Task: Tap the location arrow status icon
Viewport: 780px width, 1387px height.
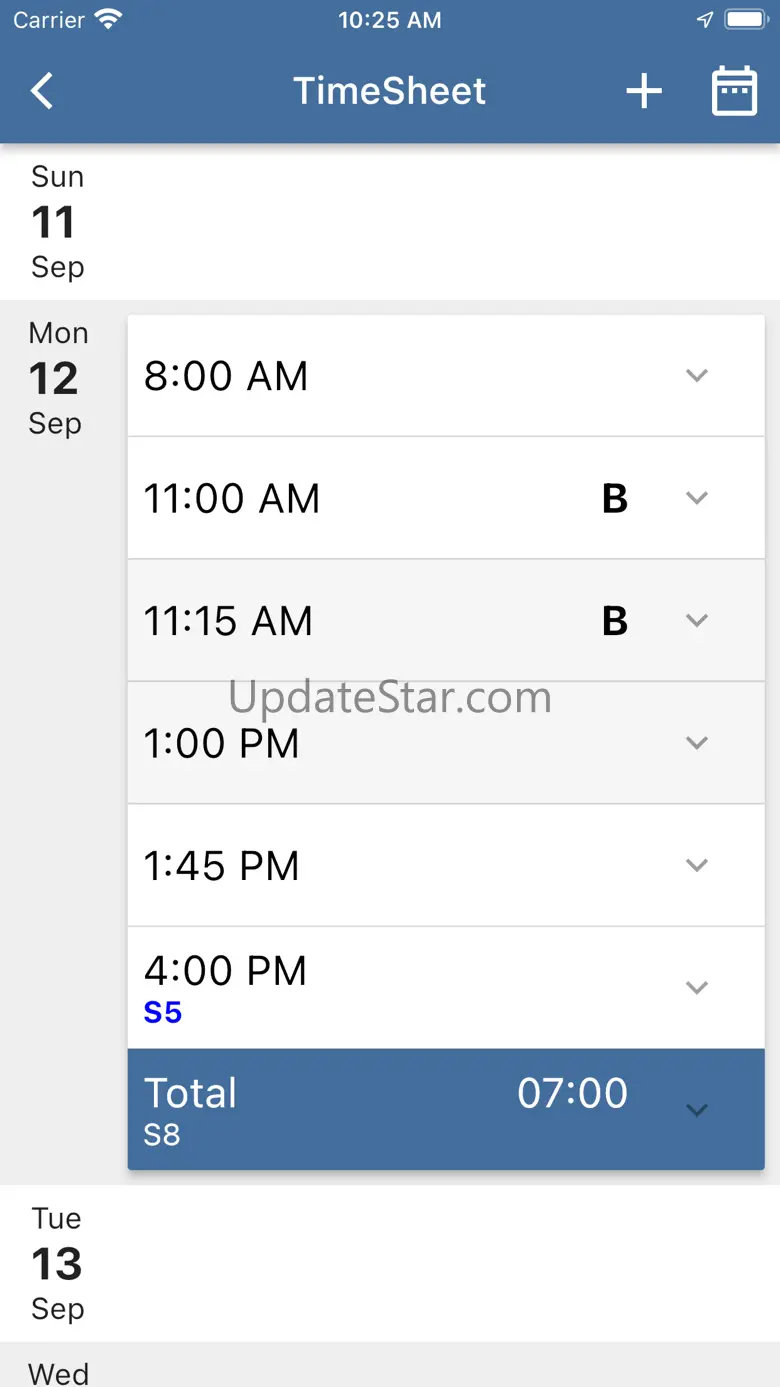Action: point(705,19)
